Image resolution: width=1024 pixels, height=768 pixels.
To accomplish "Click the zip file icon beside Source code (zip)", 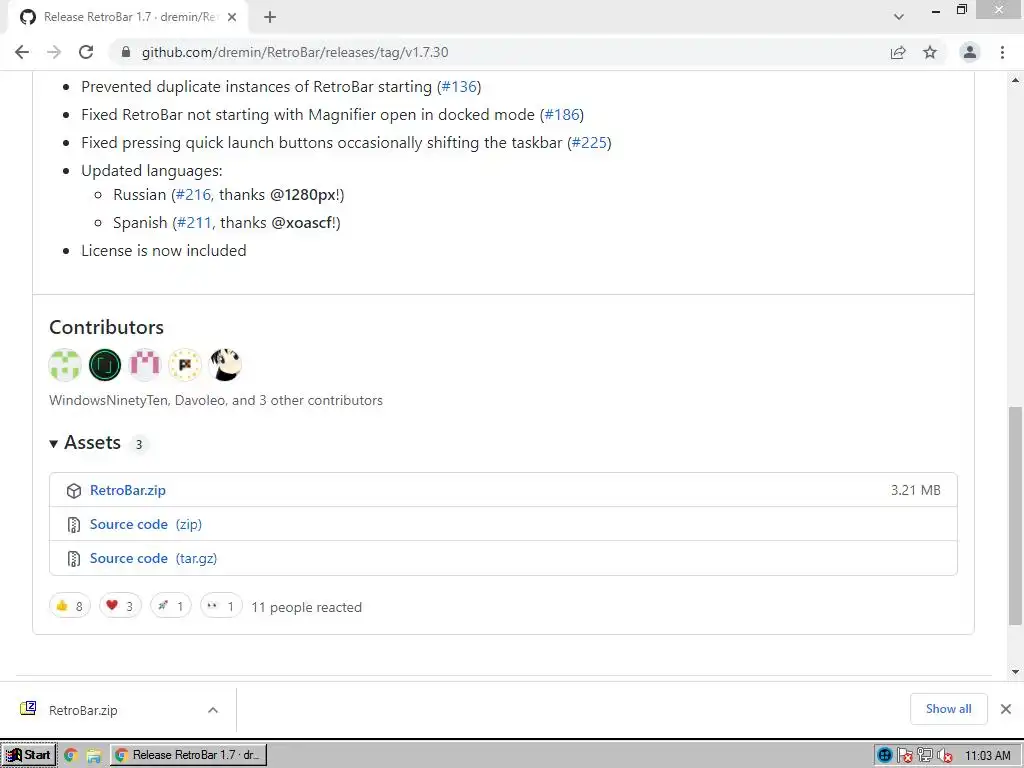I will [x=74, y=524].
